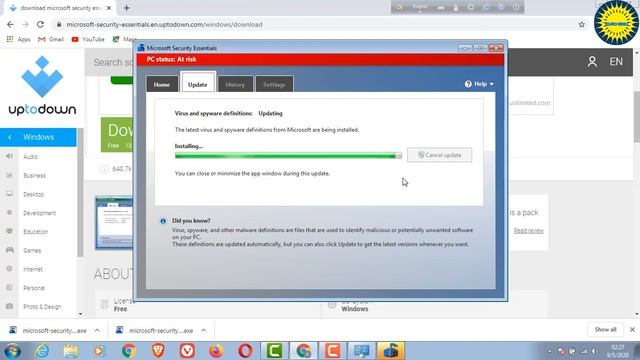Switch to the Security Essentials taskbar icon

(391, 351)
